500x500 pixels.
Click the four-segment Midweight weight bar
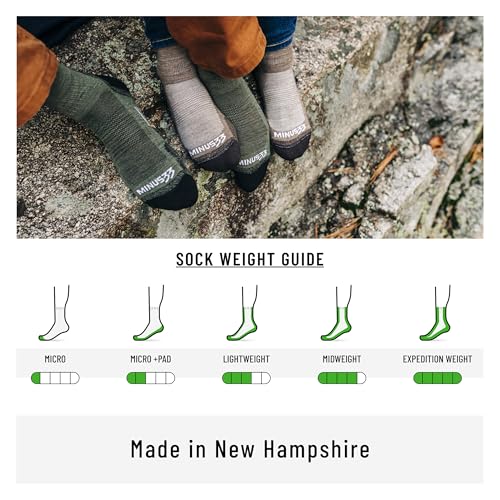[x=342, y=378]
